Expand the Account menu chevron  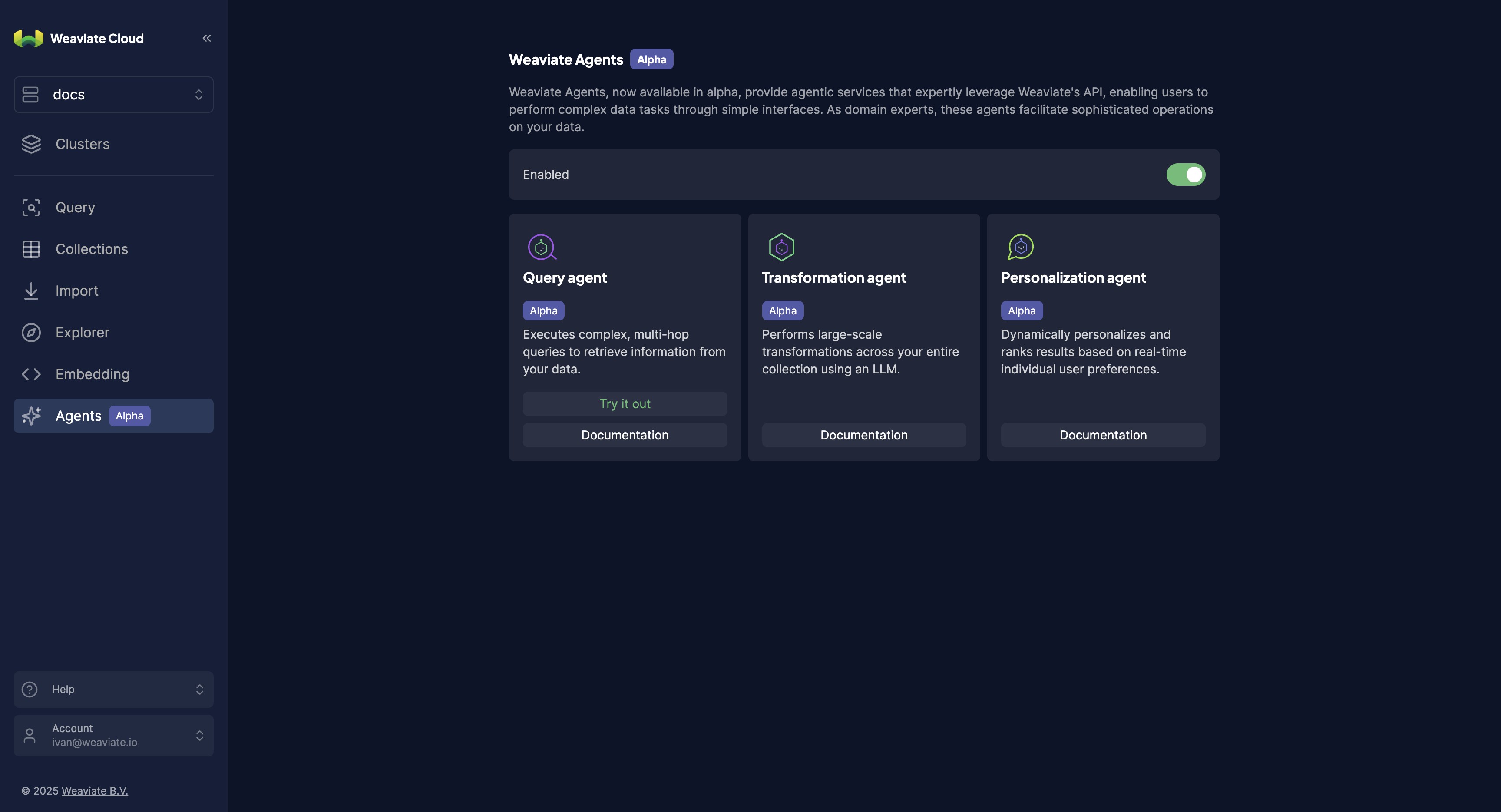coord(199,736)
